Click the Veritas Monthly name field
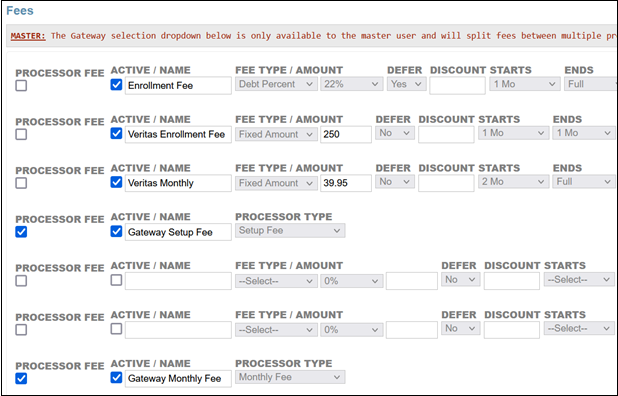The height and width of the screenshot is (396, 618). click(x=178, y=183)
